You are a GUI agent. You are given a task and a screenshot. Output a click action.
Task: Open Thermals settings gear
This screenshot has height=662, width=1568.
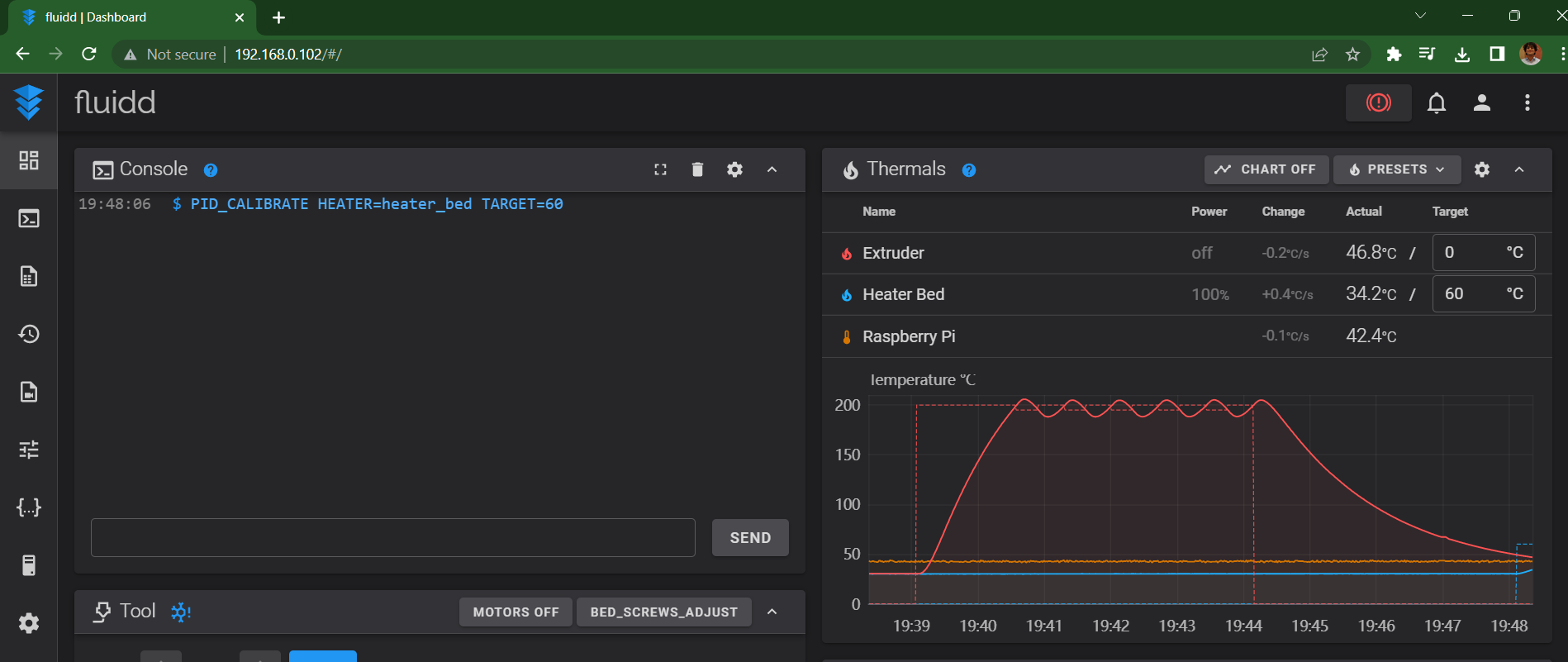(x=1482, y=169)
